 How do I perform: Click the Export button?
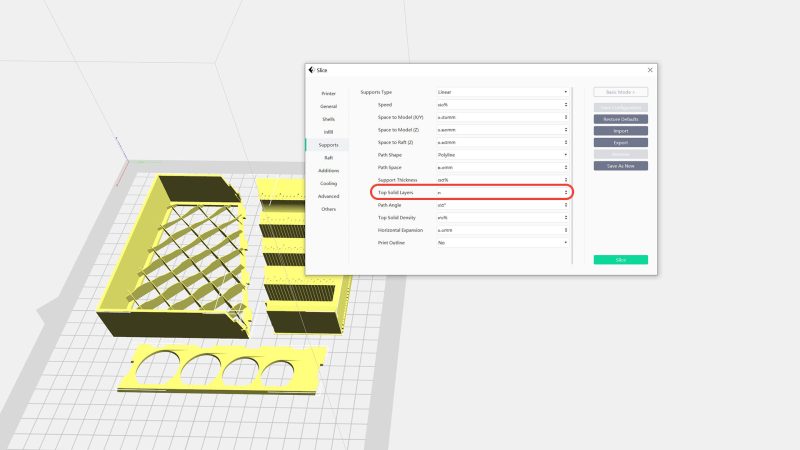(x=620, y=143)
